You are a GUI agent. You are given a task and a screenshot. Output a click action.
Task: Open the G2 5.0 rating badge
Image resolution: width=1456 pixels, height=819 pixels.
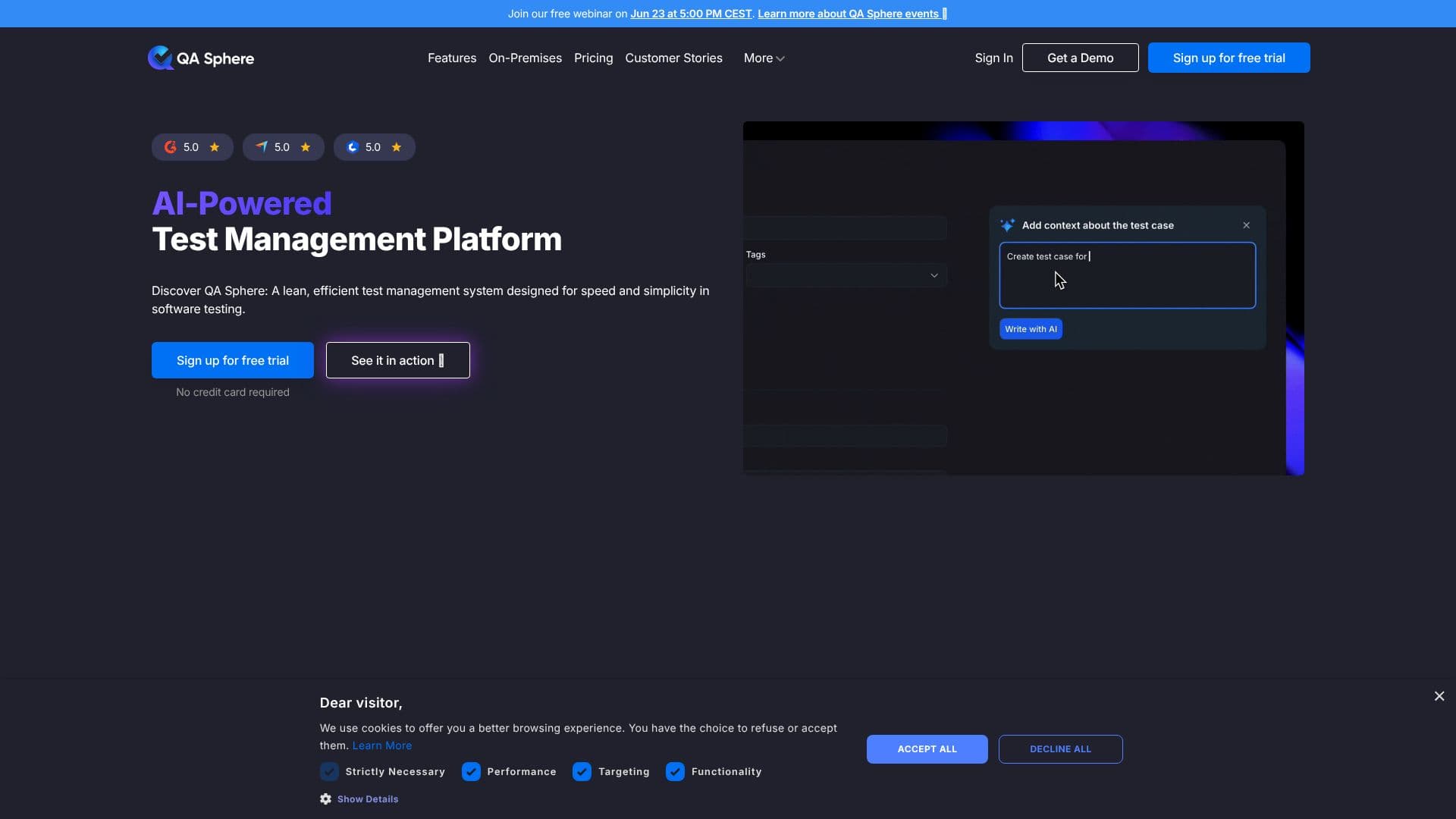coord(193,147)
